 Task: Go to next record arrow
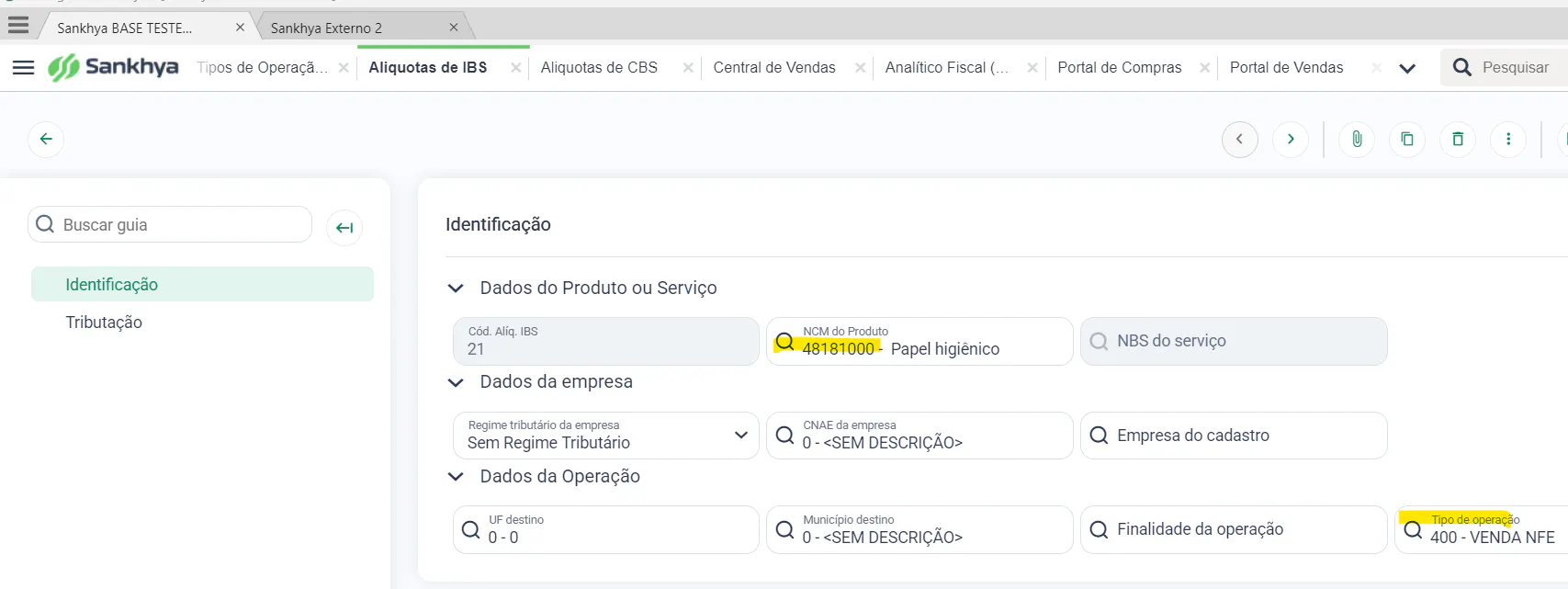pos(1291,140)
